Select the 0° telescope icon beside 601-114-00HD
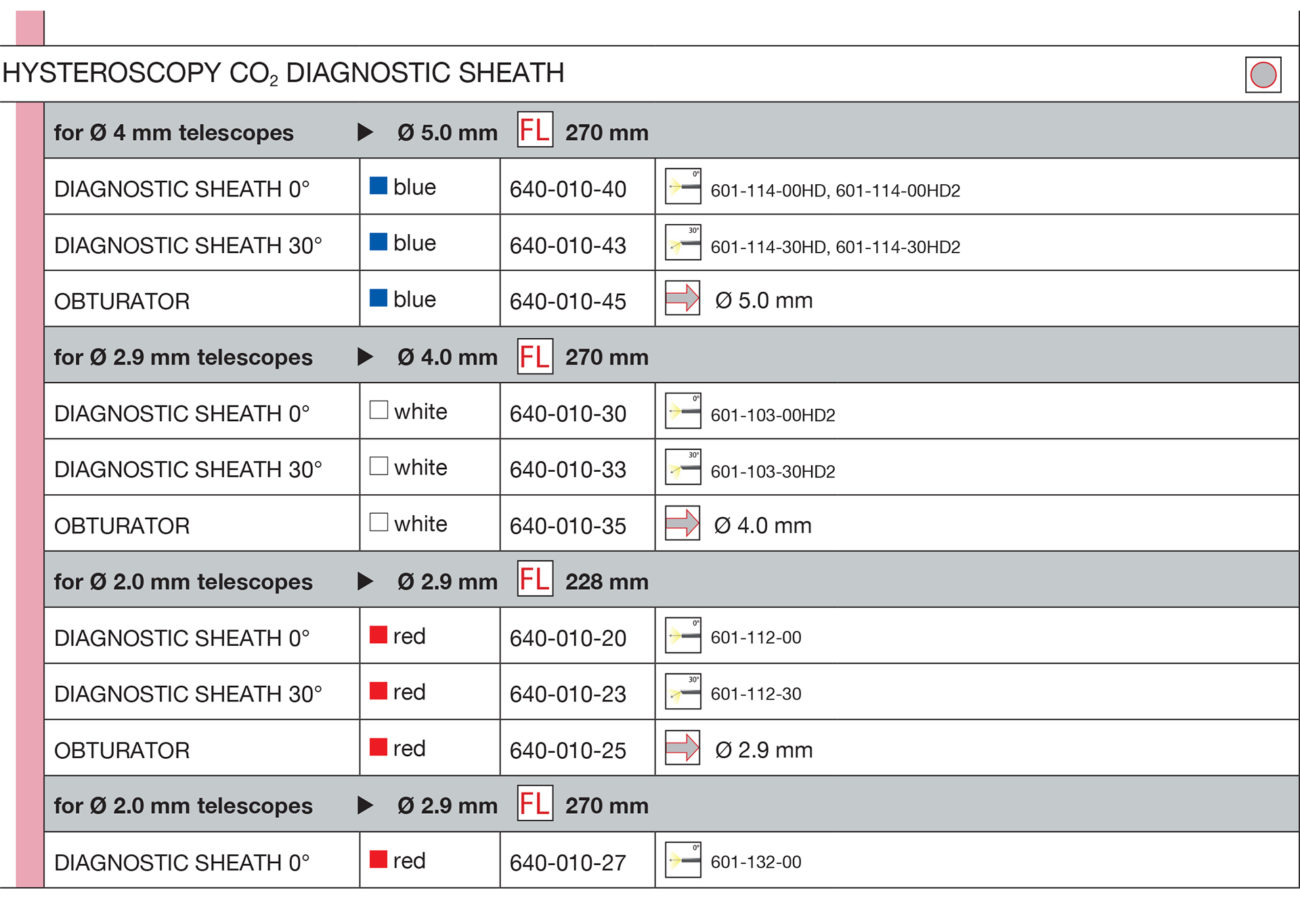Image resolution: width=1300 pixels, height=899 pixels. click(683, 187)
